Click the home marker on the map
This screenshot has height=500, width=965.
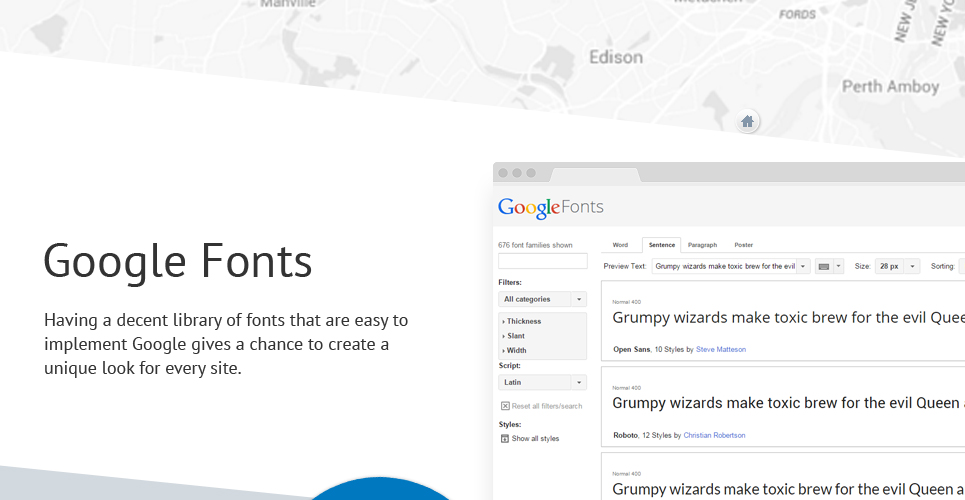click(747, 121)
